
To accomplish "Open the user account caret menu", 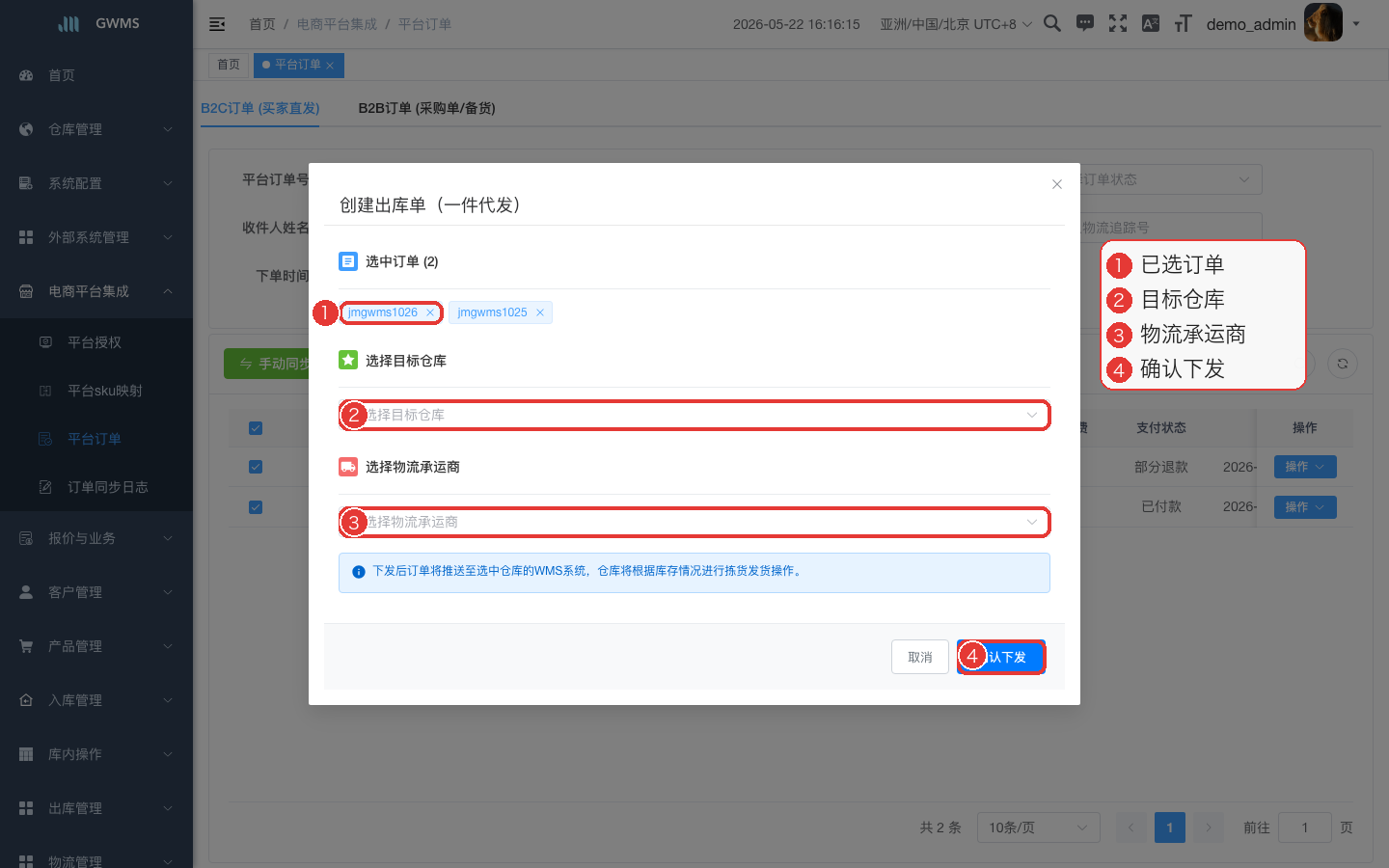I will tap(1356, 23).
